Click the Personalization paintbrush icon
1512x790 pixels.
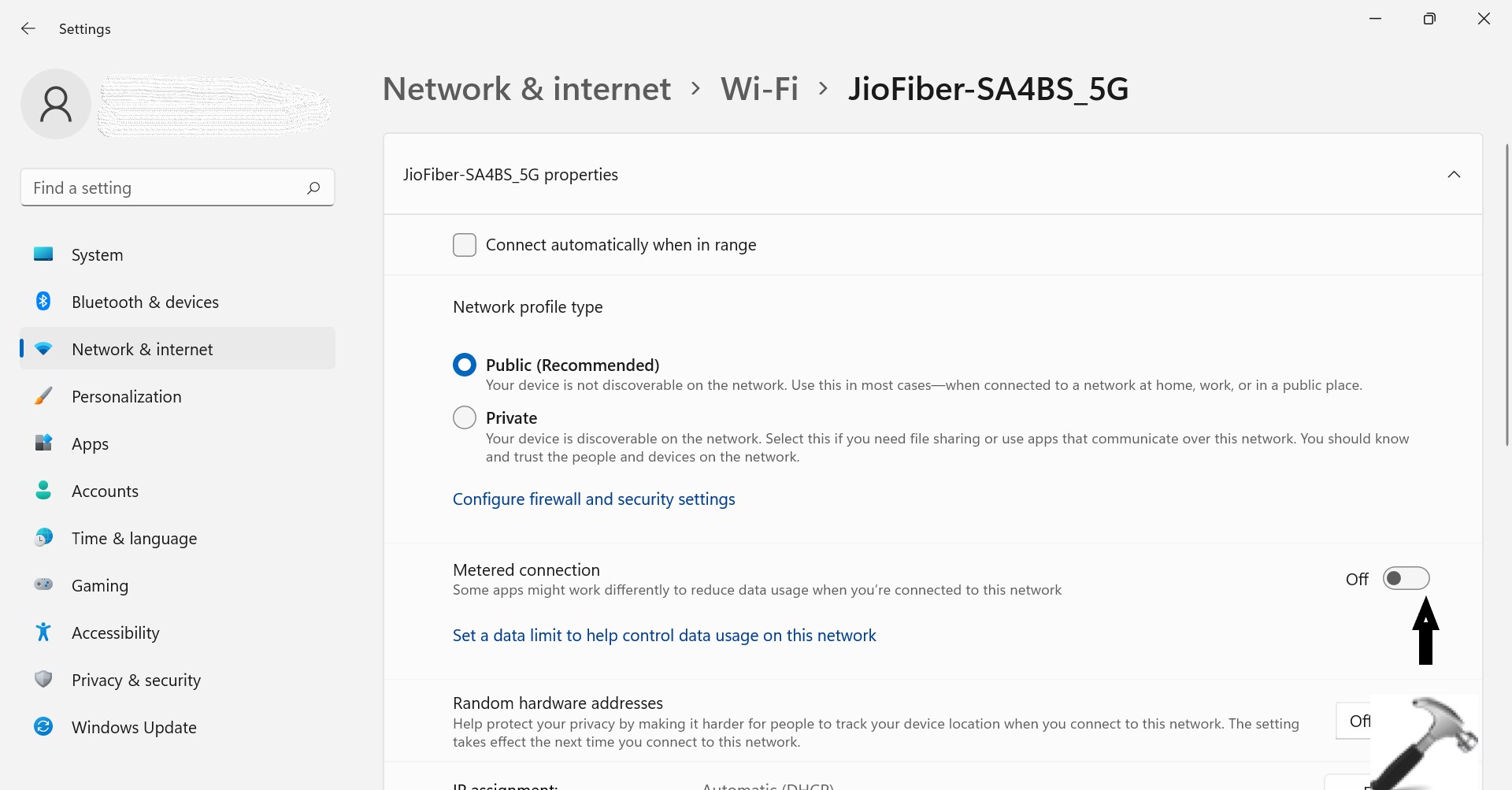click(x=43, y=396)
